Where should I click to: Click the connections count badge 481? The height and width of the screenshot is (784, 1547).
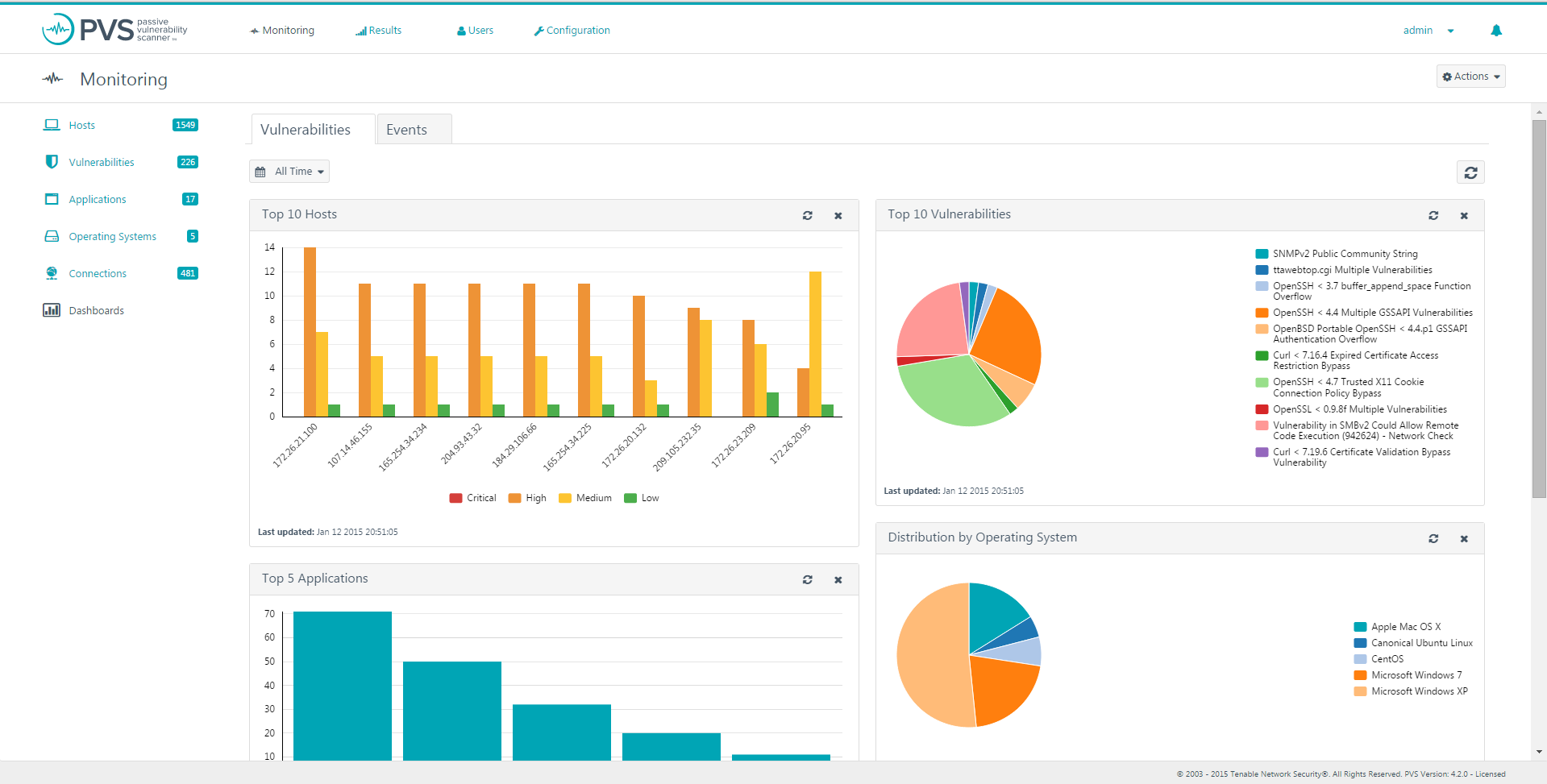(x=188, y=273)
